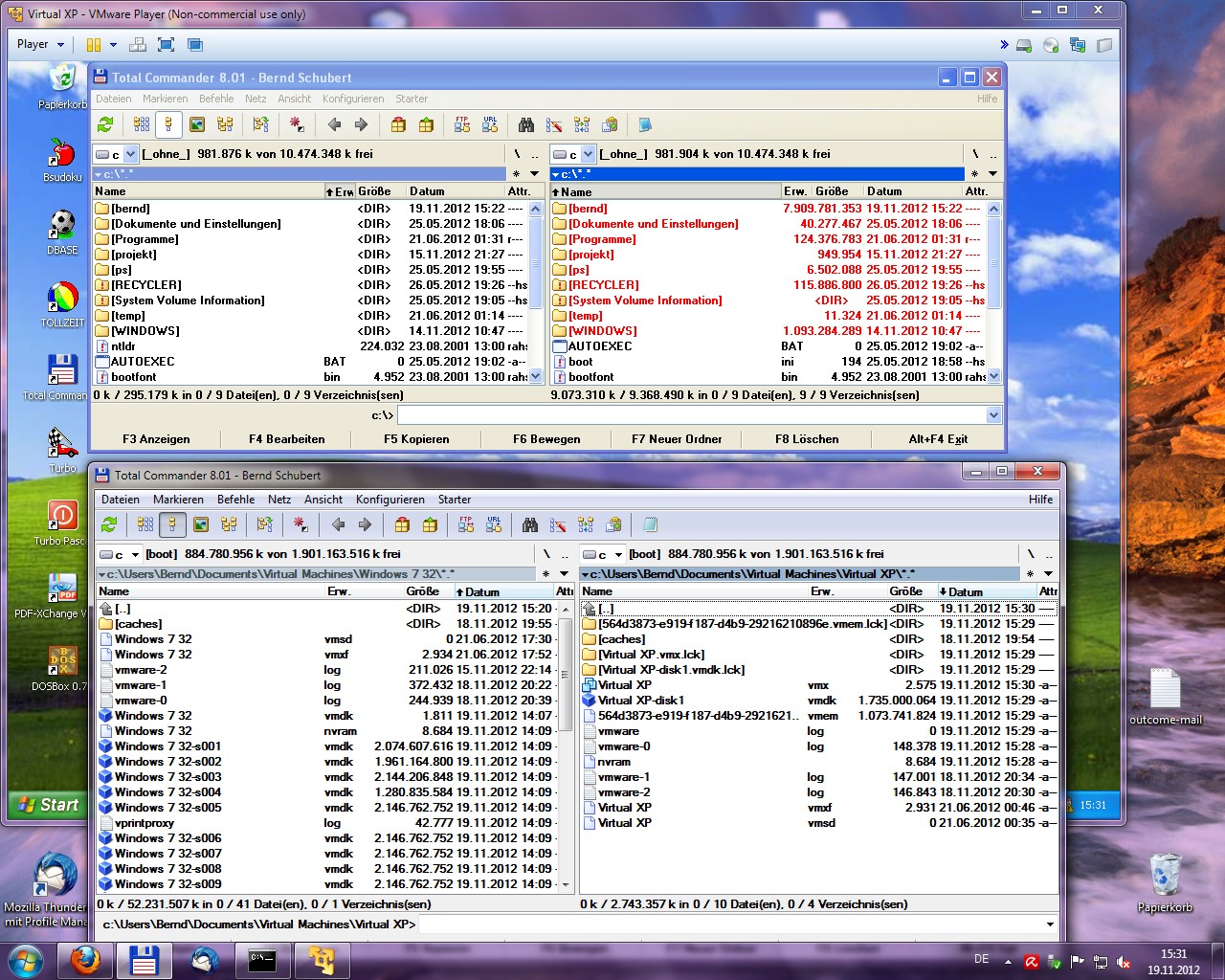This screenshot has width=1225, height=980.
Task: Click Forward arrow in upper Total Commander toolbar
Action: [361, 124]
